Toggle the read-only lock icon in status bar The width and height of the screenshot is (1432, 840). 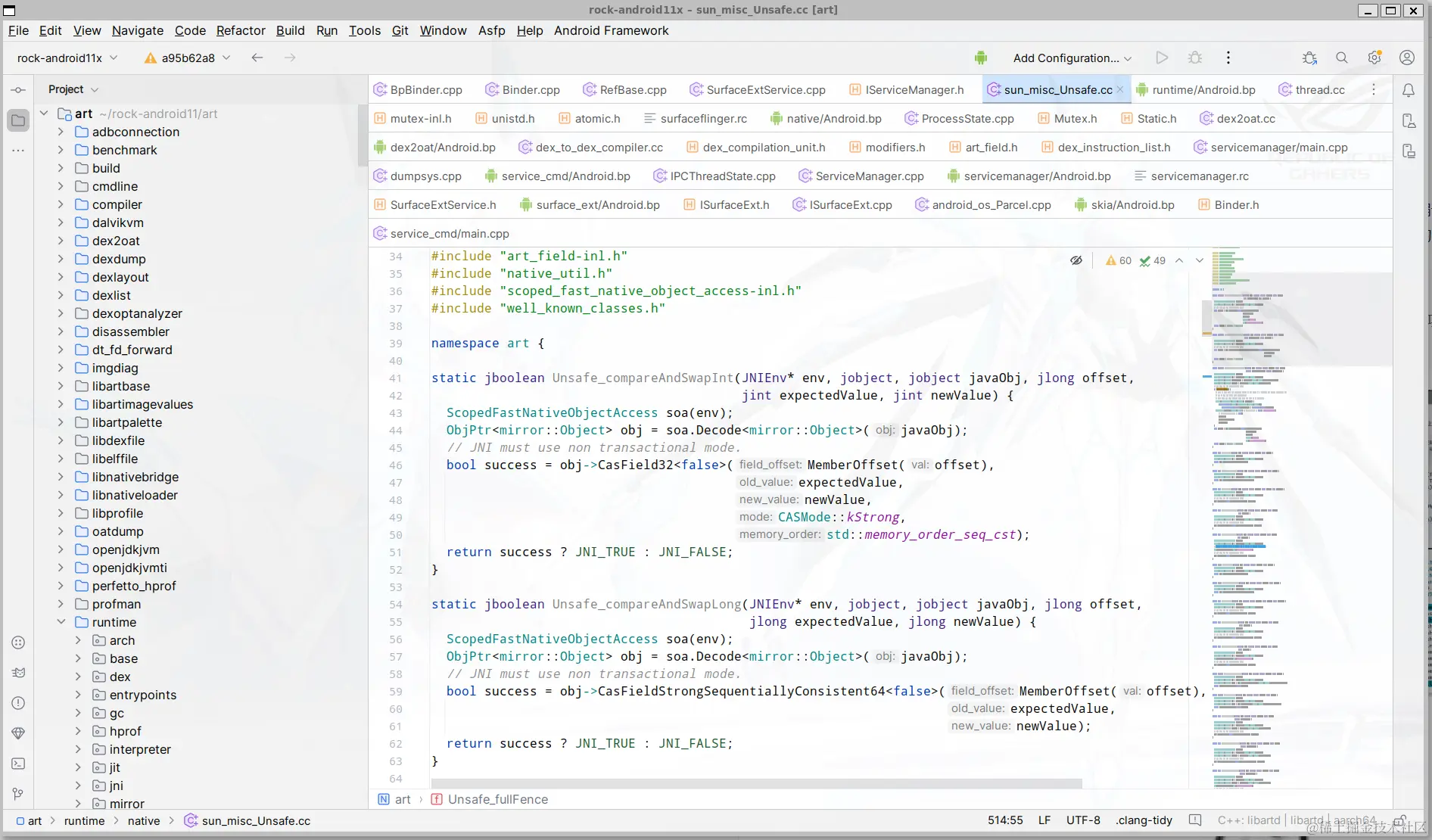pyautogui.click(x=1400, y=820)
